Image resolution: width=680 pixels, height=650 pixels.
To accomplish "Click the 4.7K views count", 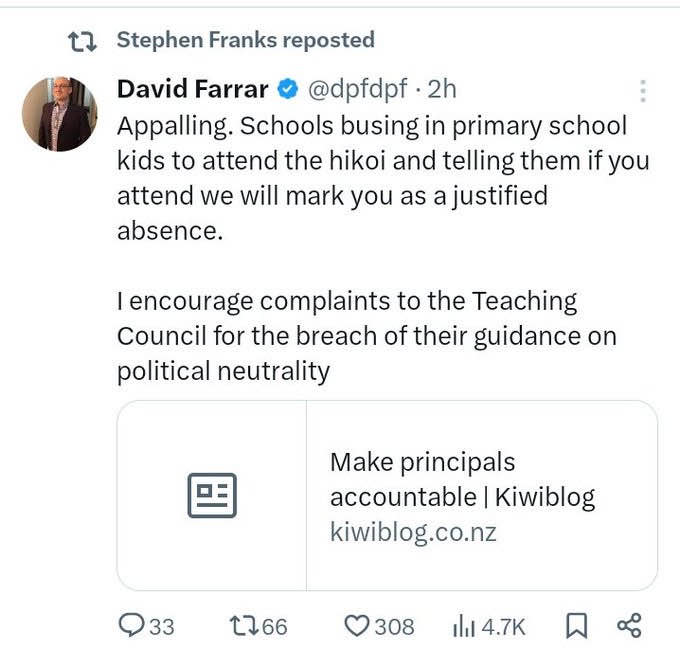I will coord(503,626).
